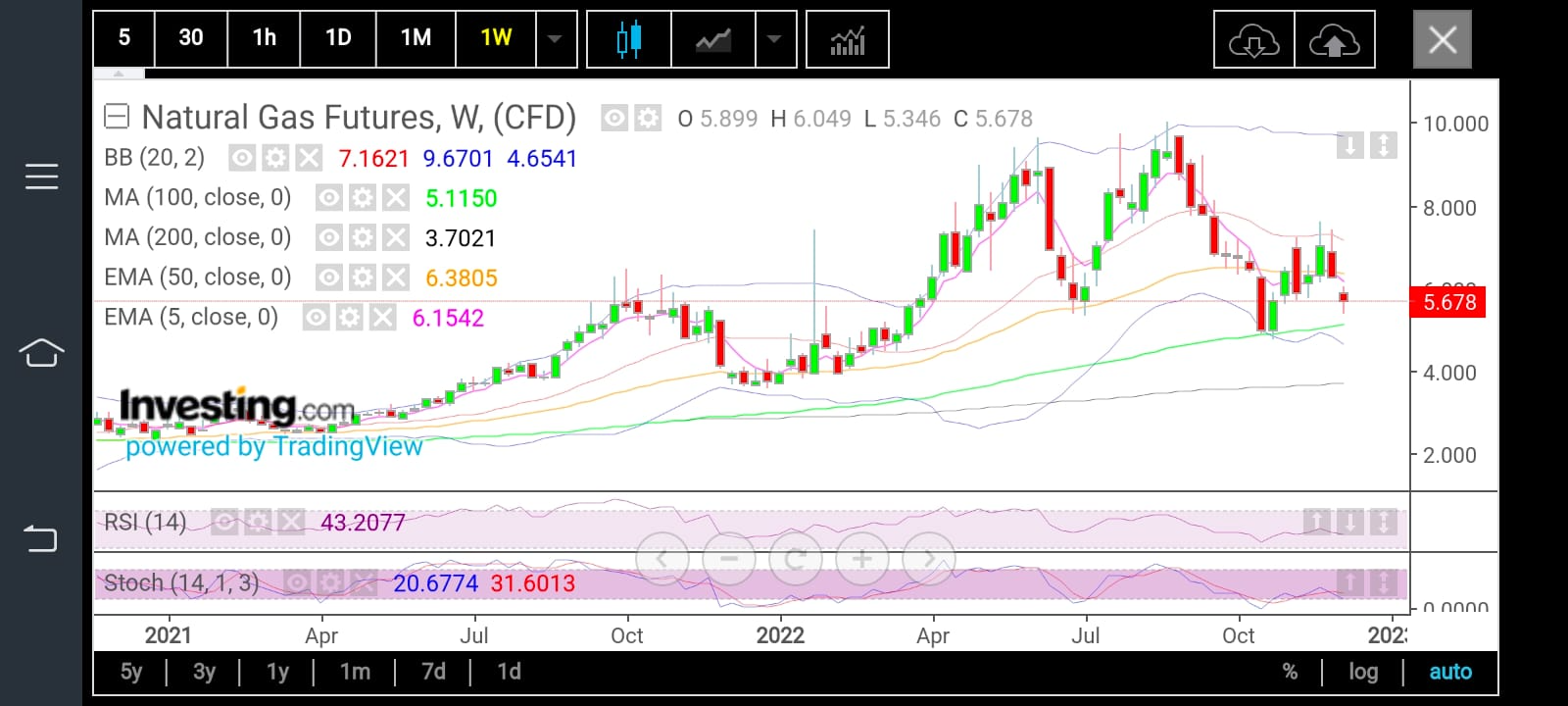The height and width of the screenshot is (706, 1568).
Task: Maximize the RSI pane
Action: [x=1383, y=522]
